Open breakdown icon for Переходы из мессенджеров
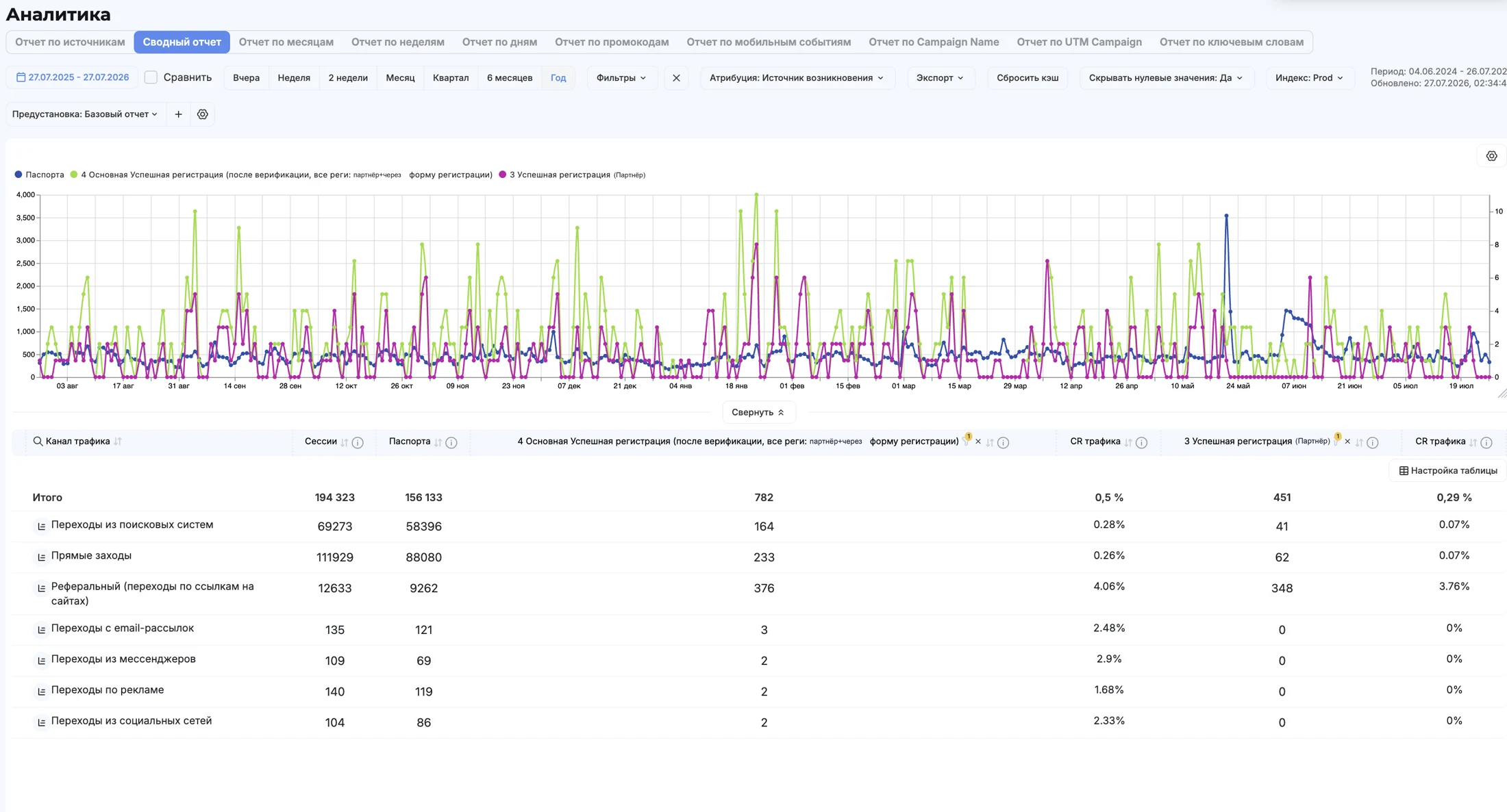Viewport: 1507px width, 812px height. click(41, 661)
